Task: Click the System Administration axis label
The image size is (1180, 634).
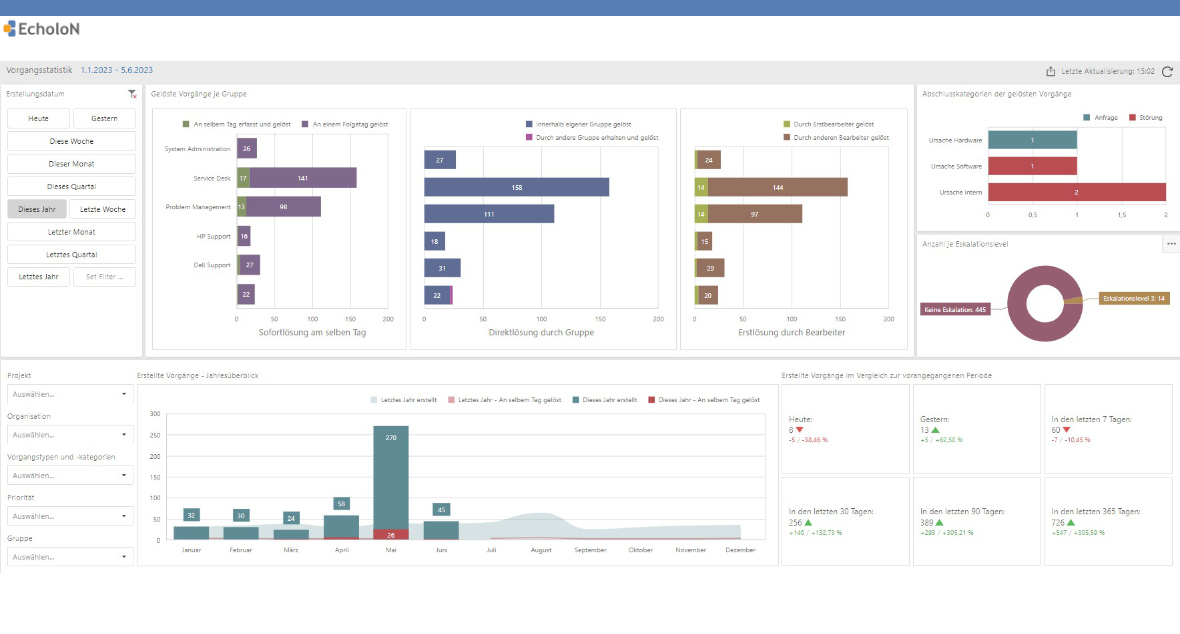Action: pos(197,149)
